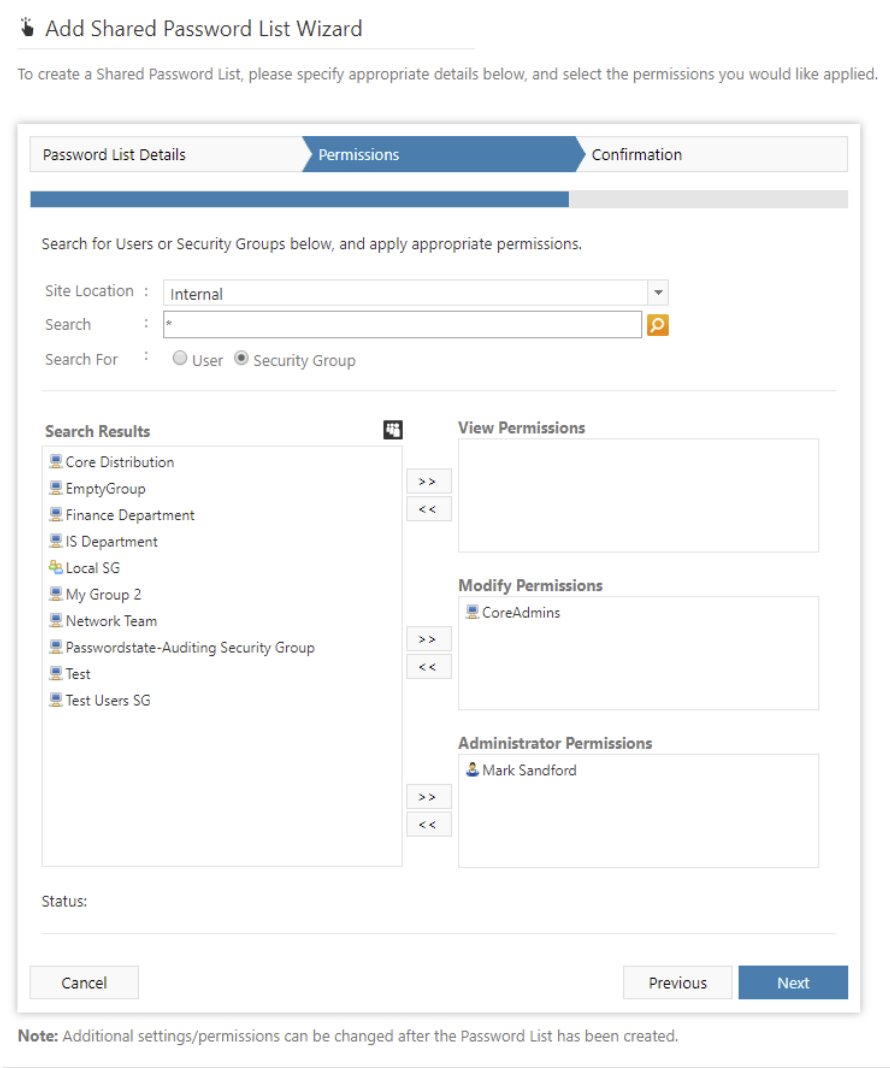The width and height of the screenshot is (890, 1068).
Task: Select the Security Group radio button
Action: point(241,359)
